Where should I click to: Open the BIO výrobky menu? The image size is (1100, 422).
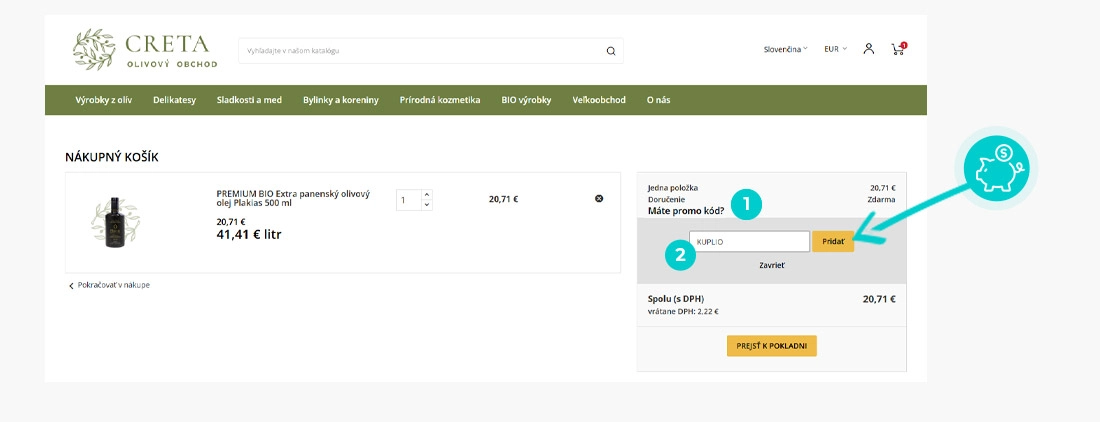[526, 100]
